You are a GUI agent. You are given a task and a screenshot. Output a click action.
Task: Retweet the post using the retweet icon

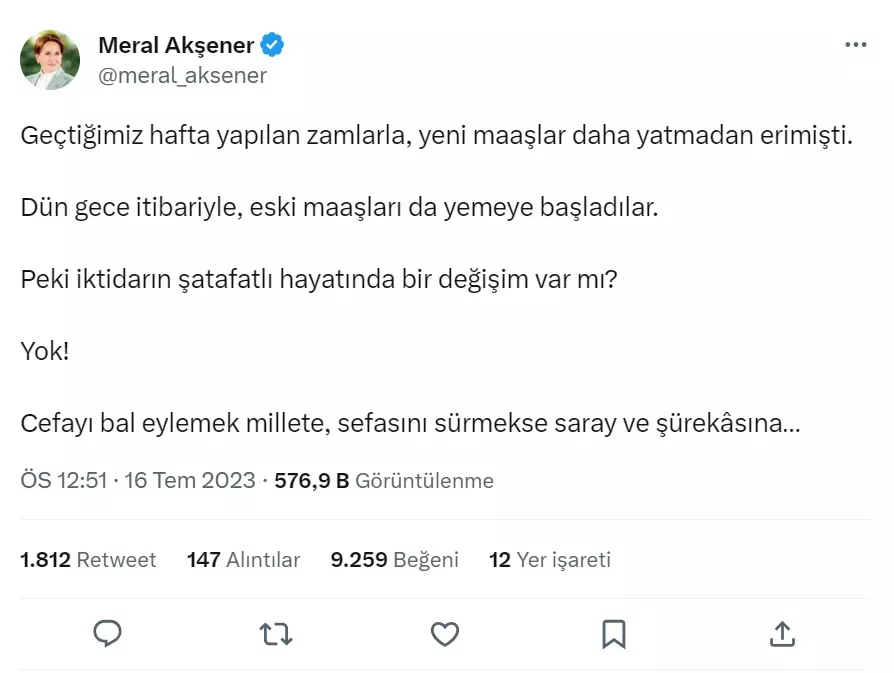pos(276,634)
